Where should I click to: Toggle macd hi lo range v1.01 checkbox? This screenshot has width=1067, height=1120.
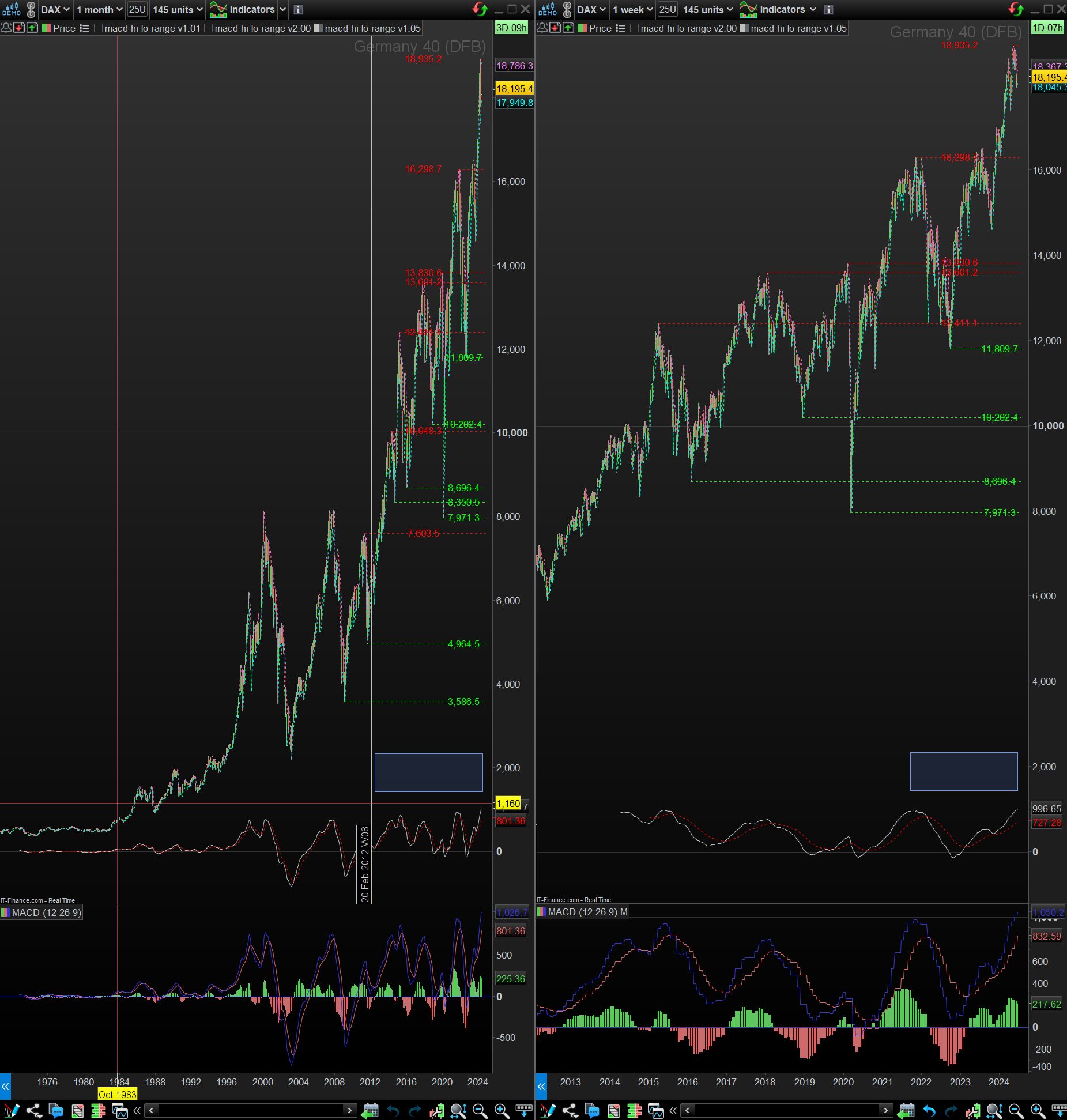click(x=99, y=28)
